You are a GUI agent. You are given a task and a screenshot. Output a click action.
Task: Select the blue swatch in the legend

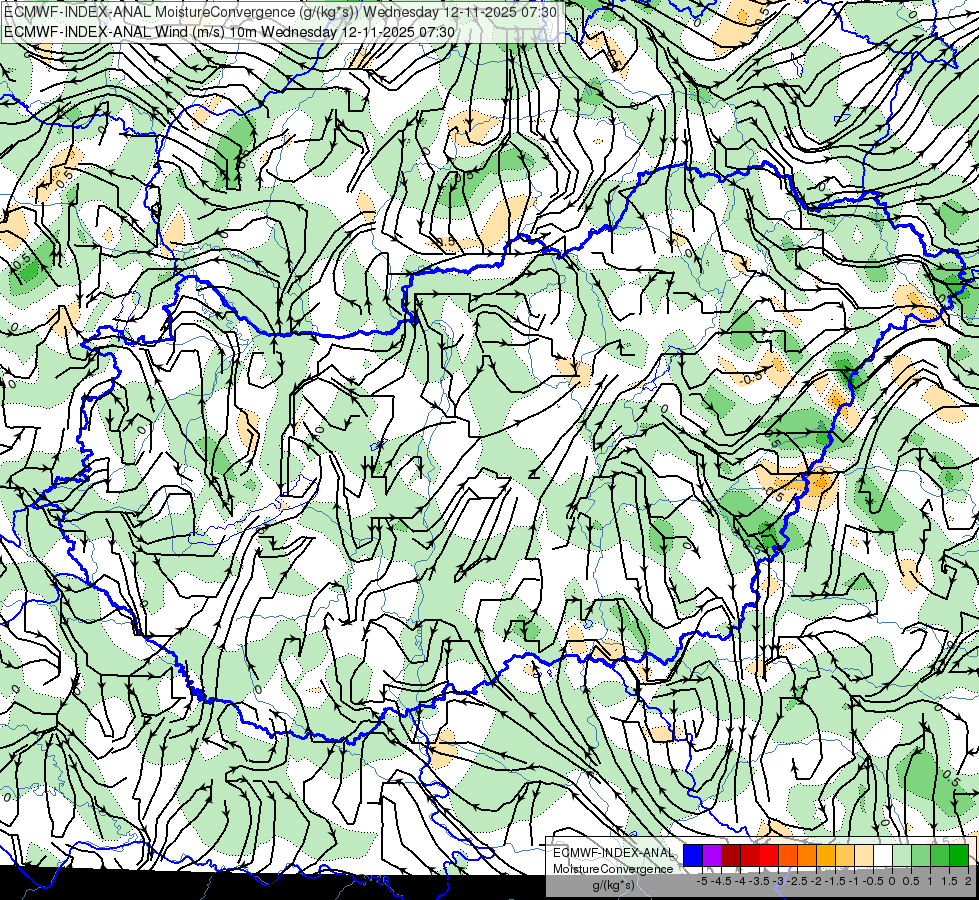(693, 855)
